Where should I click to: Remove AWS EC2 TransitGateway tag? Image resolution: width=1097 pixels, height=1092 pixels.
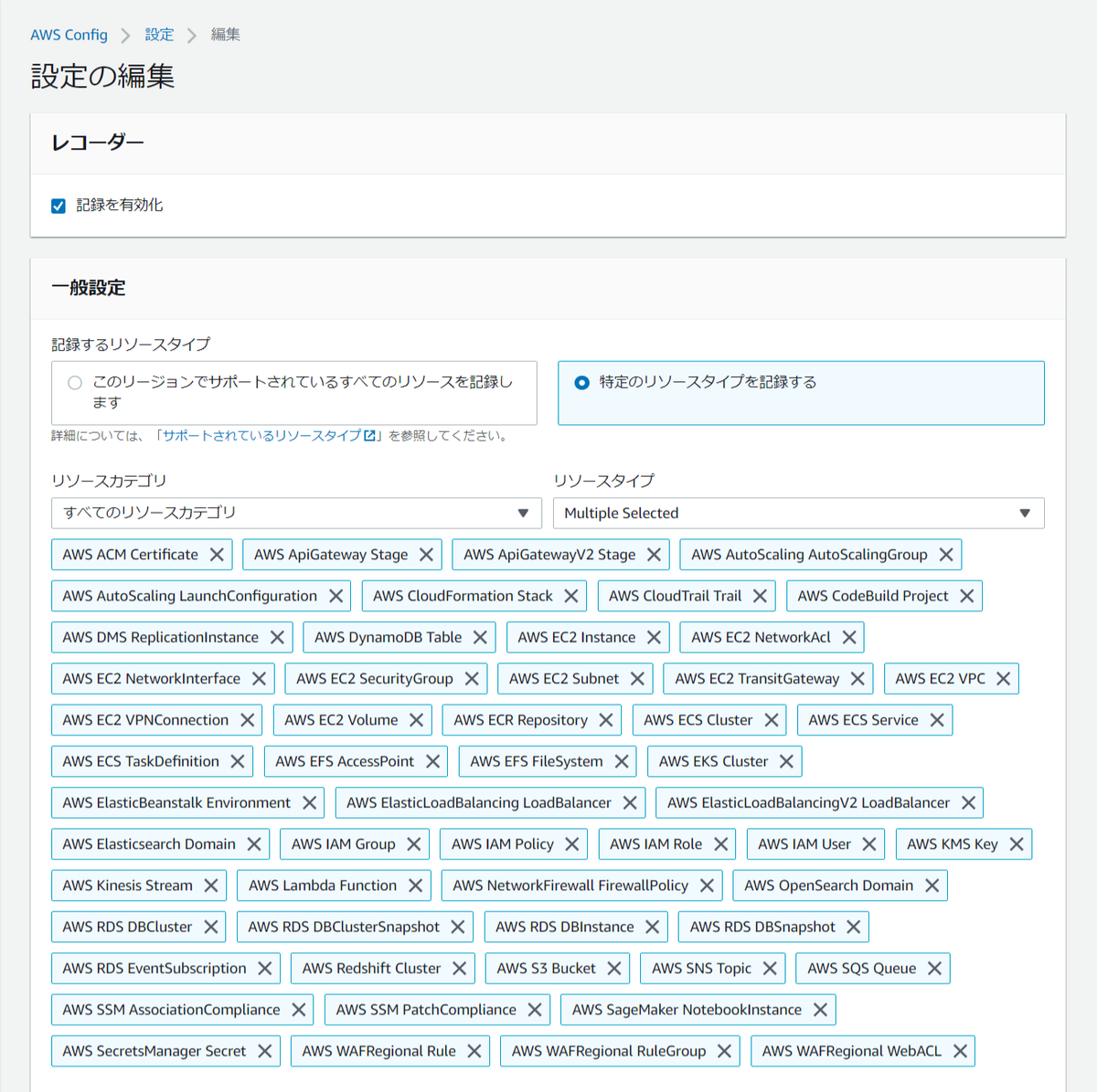pyautogui.click(x=857, y=679)
